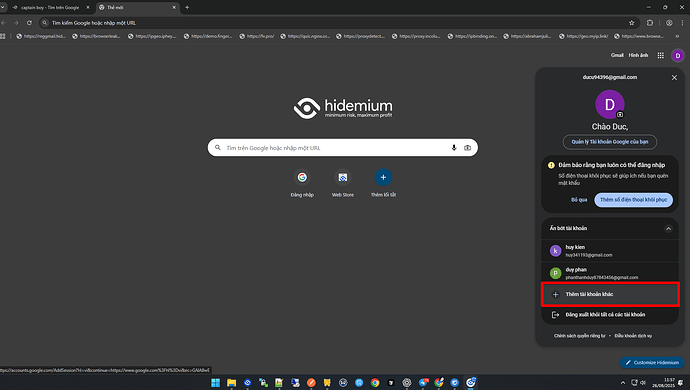Open the reggmail.hidemium bookmark
Screen dimensions: 690x390
(41, 36)
